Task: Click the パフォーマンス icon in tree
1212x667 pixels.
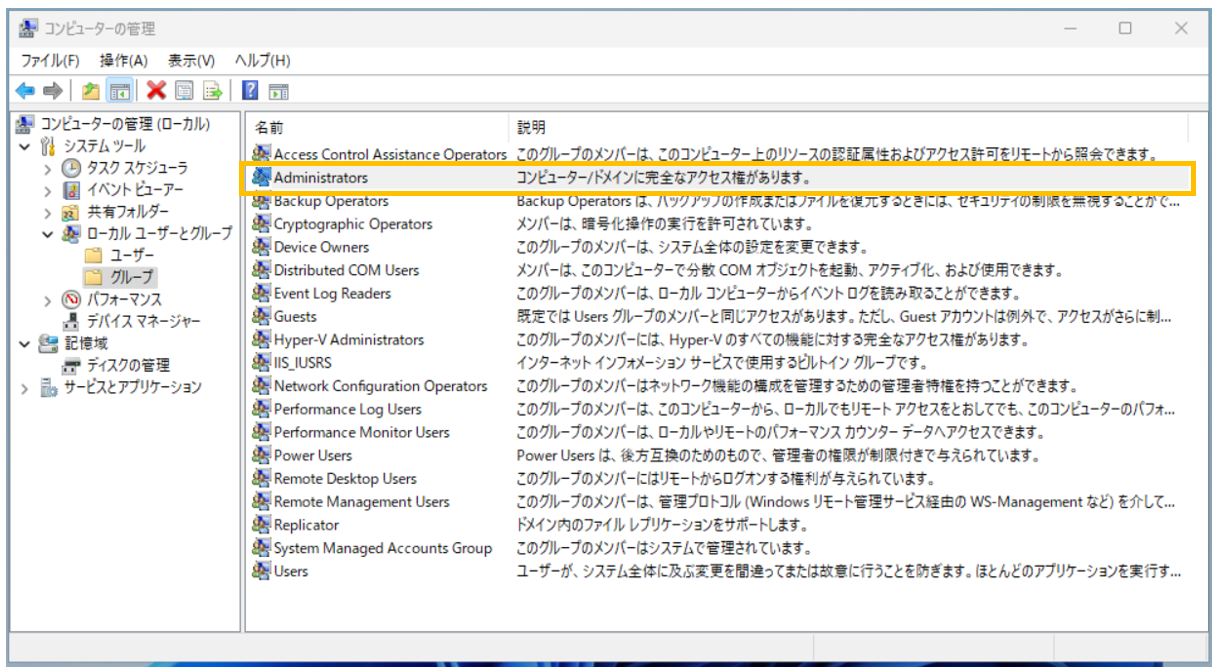Action: click(x=72, y=299)
